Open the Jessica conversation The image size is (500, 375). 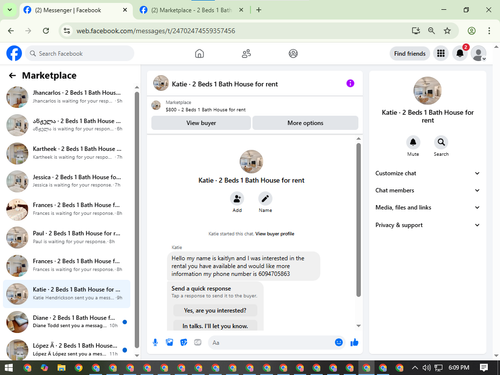(x=67, y=181)
